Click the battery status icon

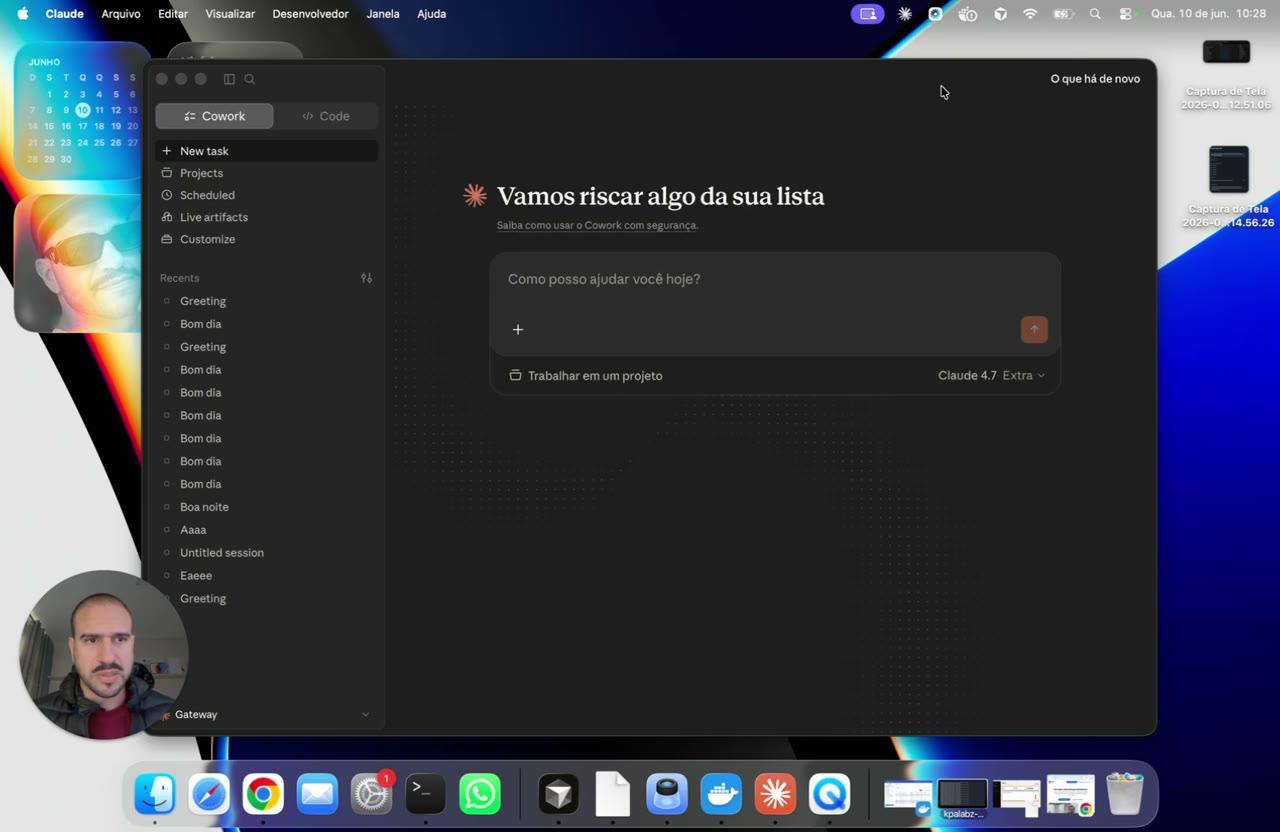(x=1063, y=14)
